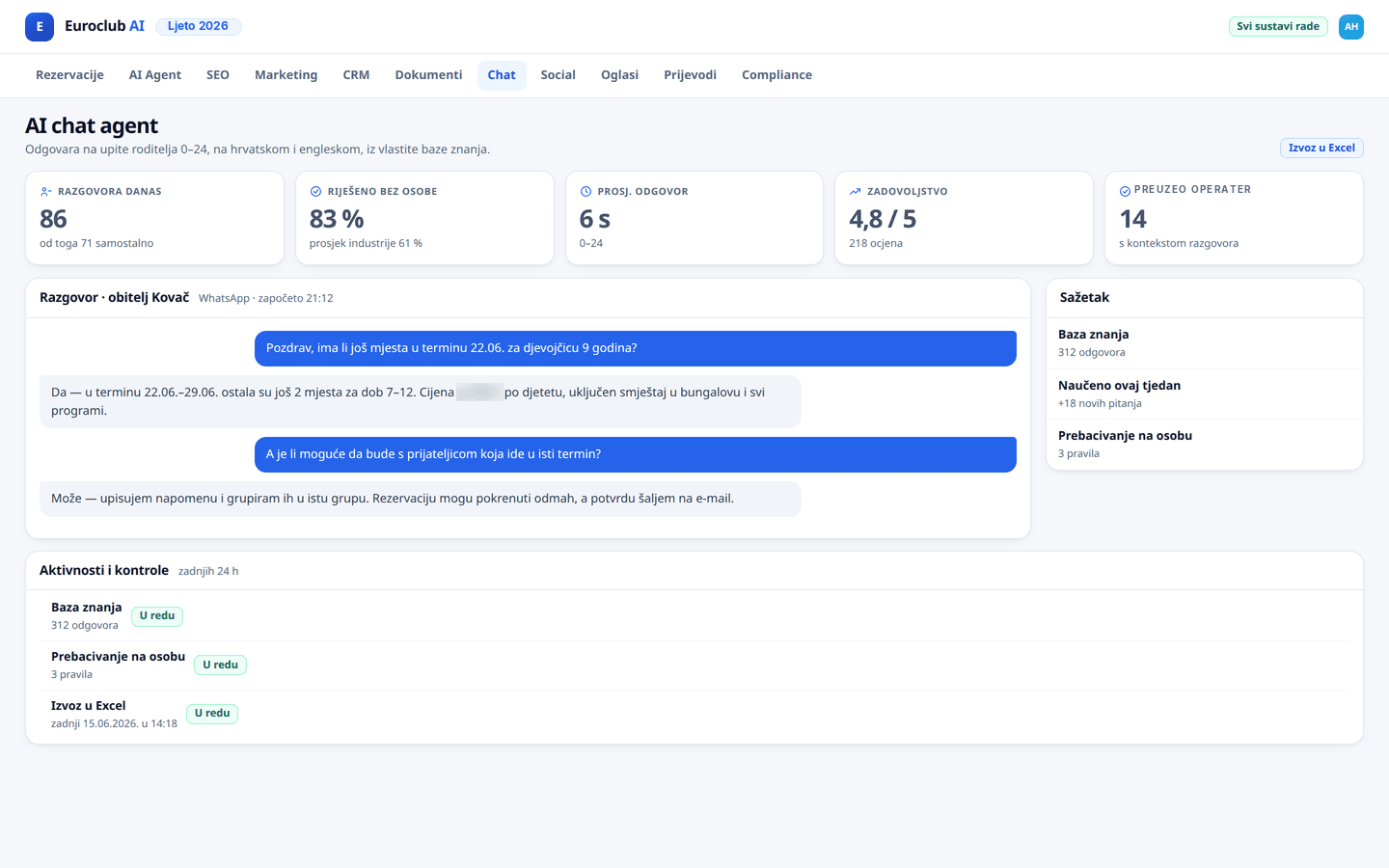Click the WhatsApp · započeto 21:12 label

[266, 299]
